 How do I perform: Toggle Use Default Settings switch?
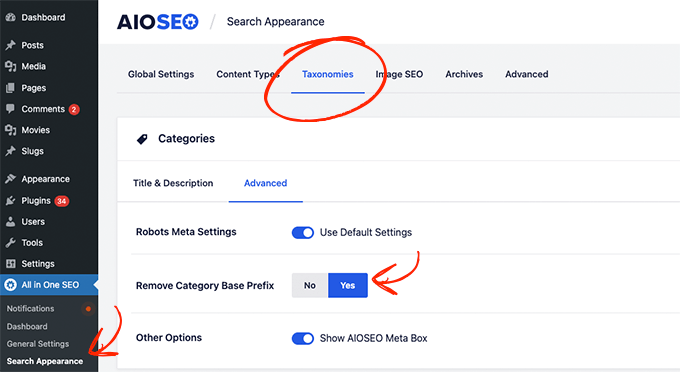[303, 233]
